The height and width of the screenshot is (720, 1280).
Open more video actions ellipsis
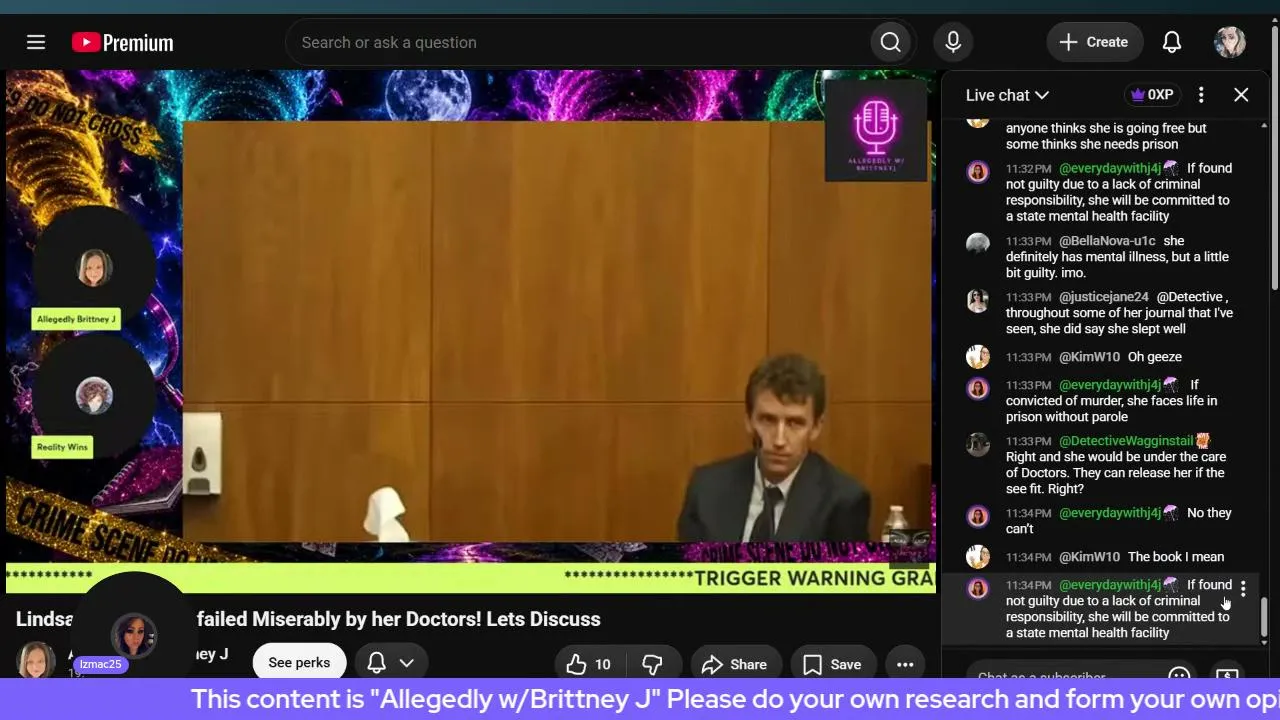[x=905, y=664]
